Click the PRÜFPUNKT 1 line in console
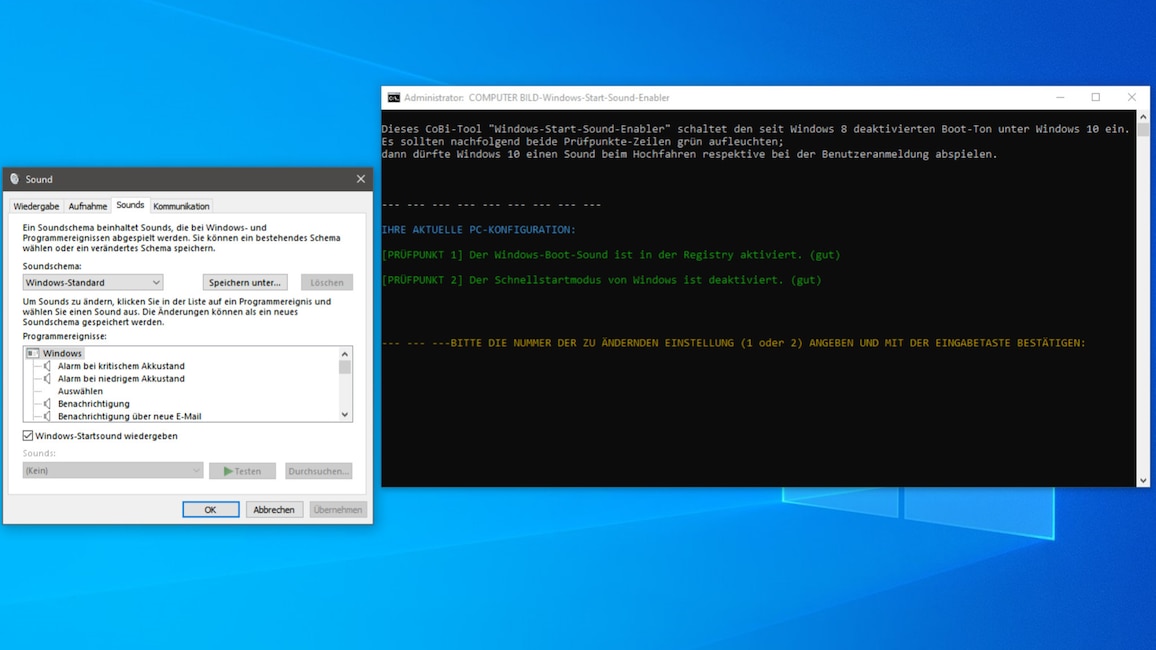This screenshot has width=1156, height=650. [x=610, y=255]
